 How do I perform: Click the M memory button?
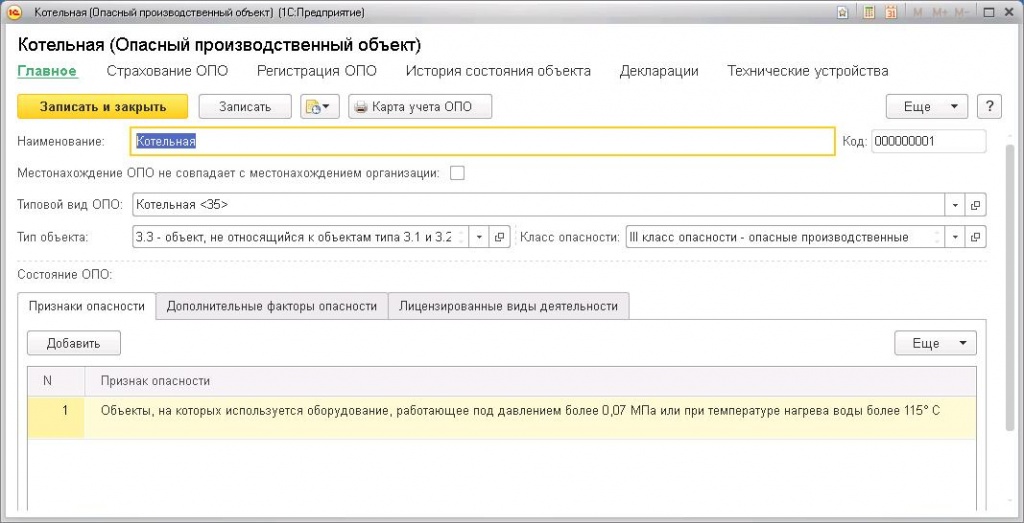click(918, 12)
